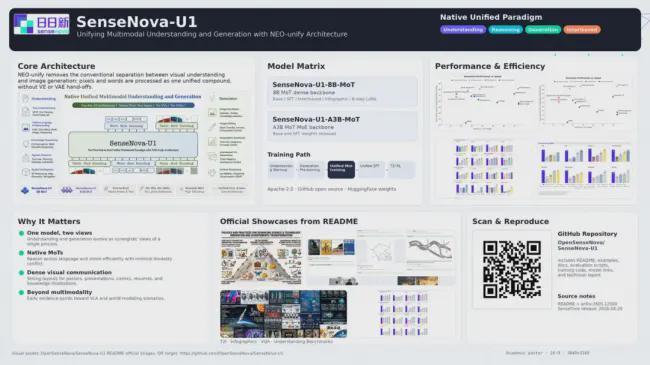Open the bar chart thumbnail in Official Showcases

click(403, 314)
